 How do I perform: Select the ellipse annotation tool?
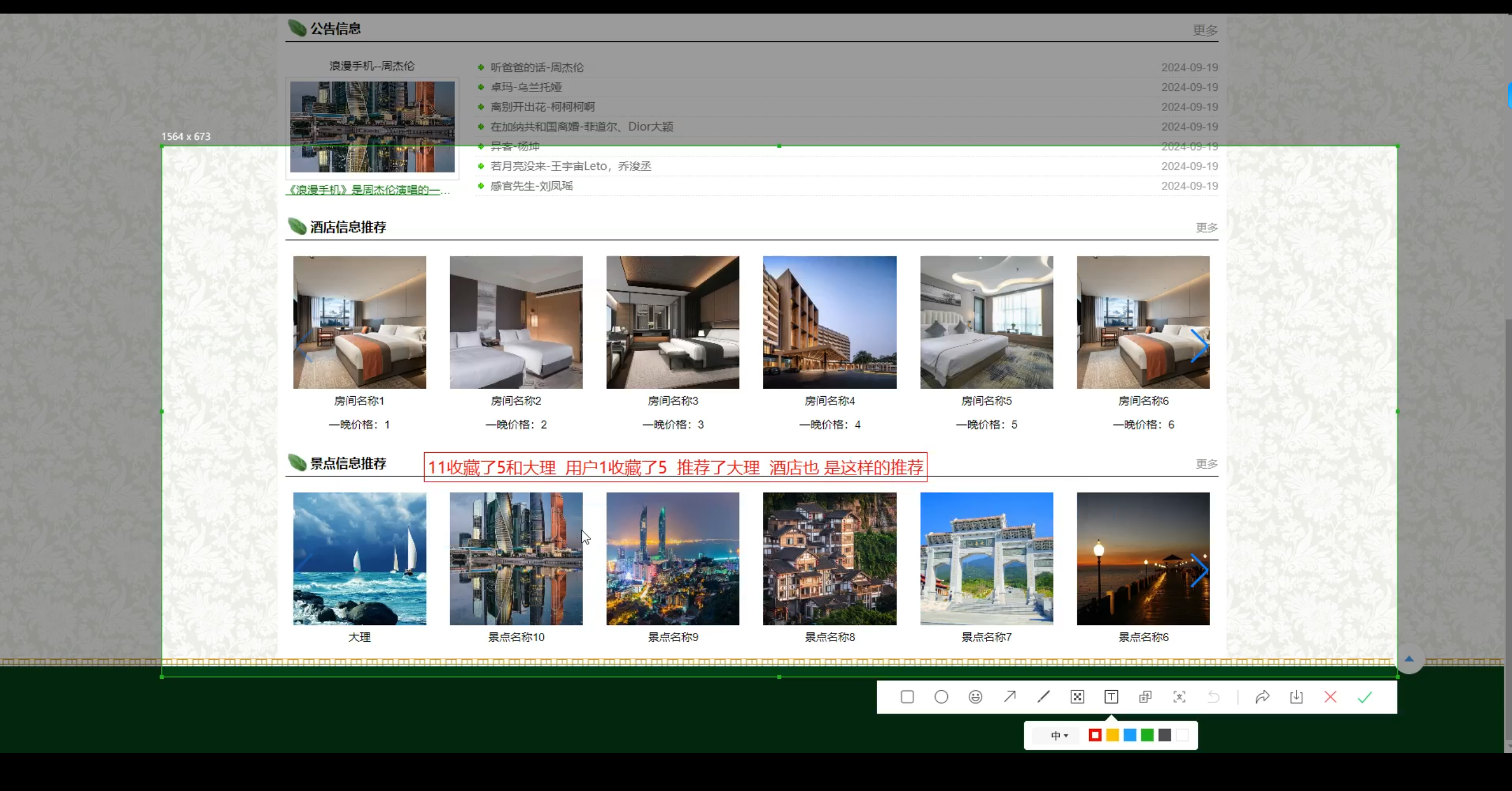(x=941, y=697)
